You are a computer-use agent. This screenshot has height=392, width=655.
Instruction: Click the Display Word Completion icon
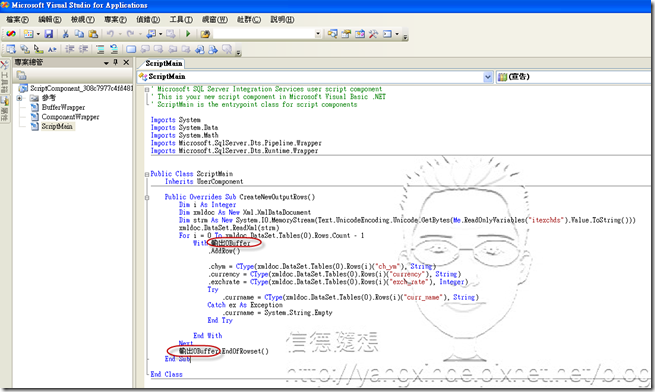(x=52, y=49)
